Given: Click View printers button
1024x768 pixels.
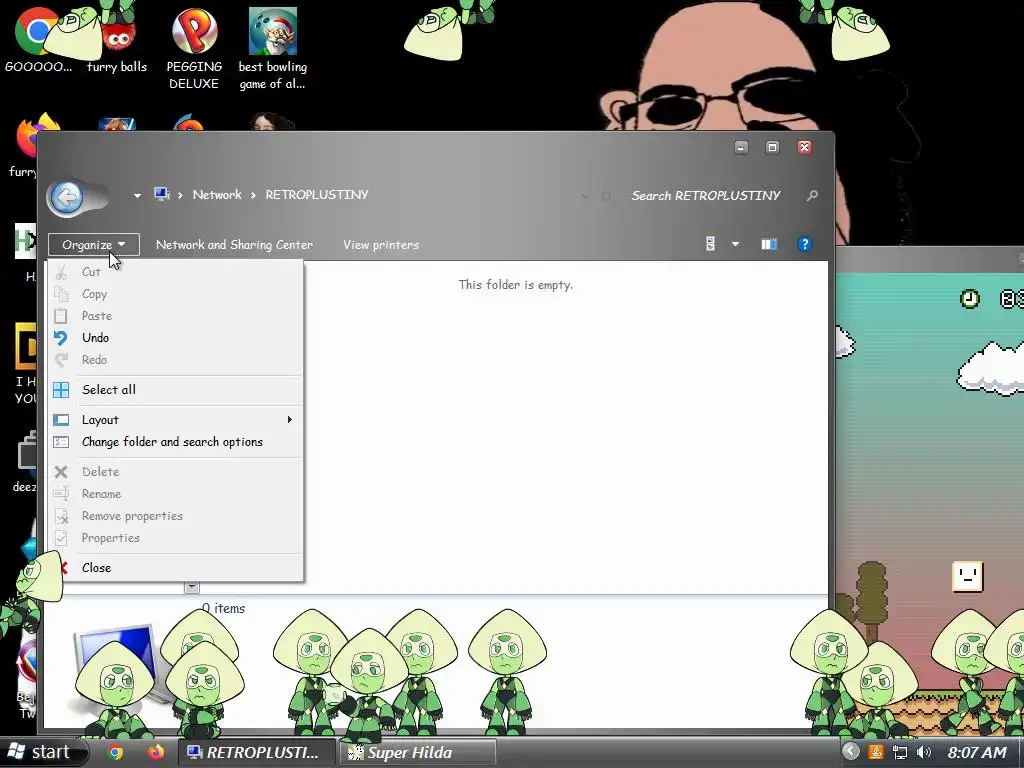Looking at the screenshot, I should coord(381,245).
